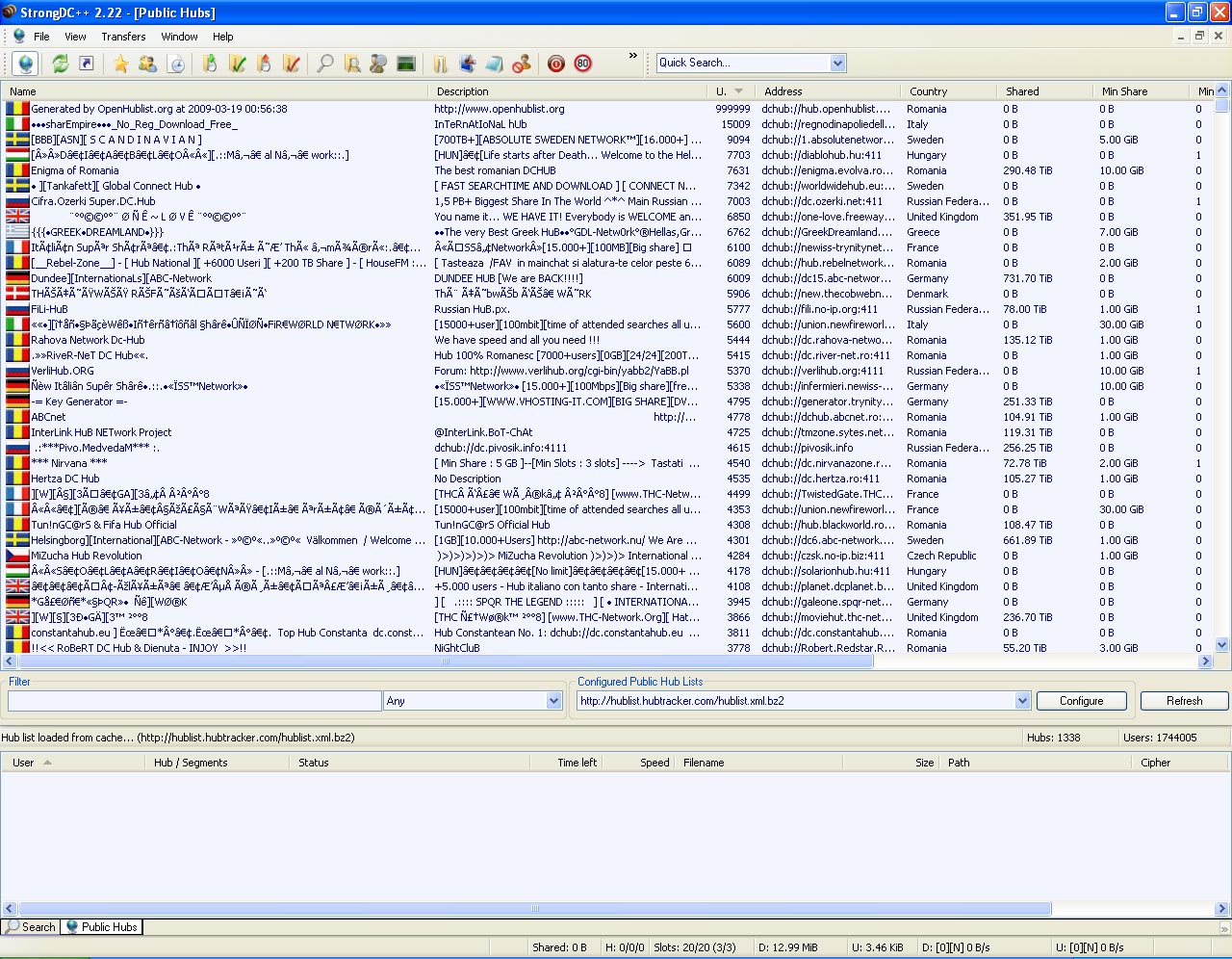The width and height of the screenshot is (1232, 959).
Task: Open Network Statistics green monitor icon
Action: [406, 64]
